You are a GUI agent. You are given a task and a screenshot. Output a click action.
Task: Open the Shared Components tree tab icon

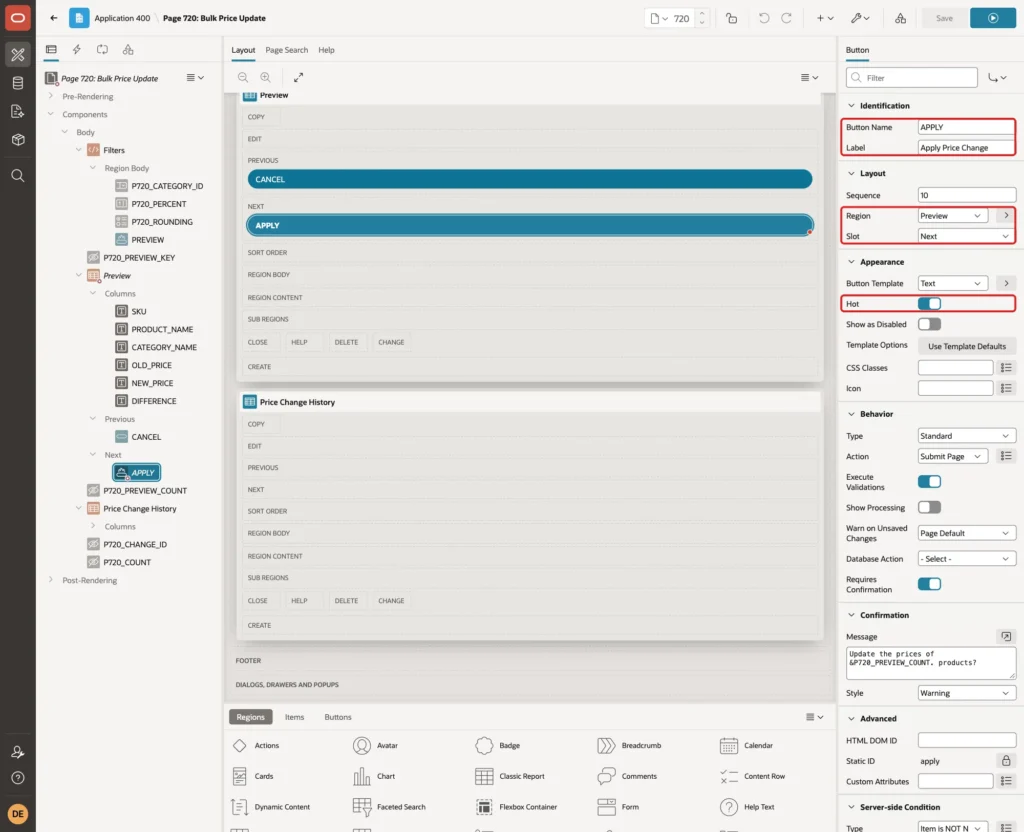128,50
